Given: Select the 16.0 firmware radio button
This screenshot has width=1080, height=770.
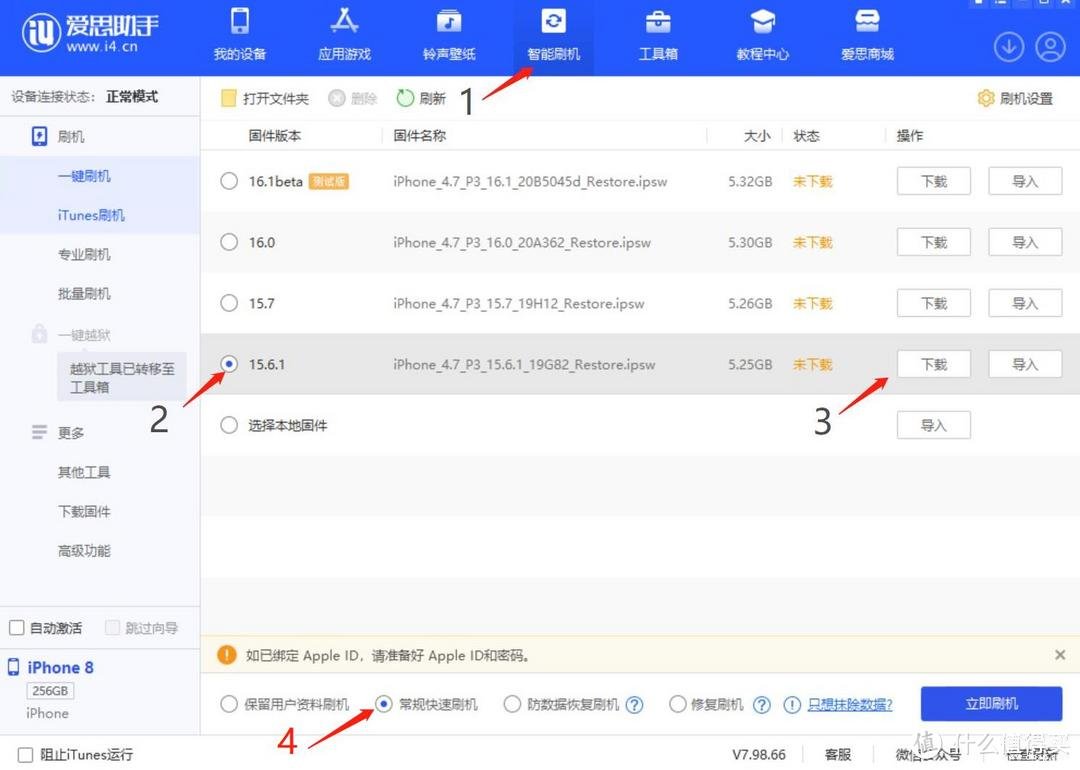Looking at the screenshot, I should [x=229, y=242].
